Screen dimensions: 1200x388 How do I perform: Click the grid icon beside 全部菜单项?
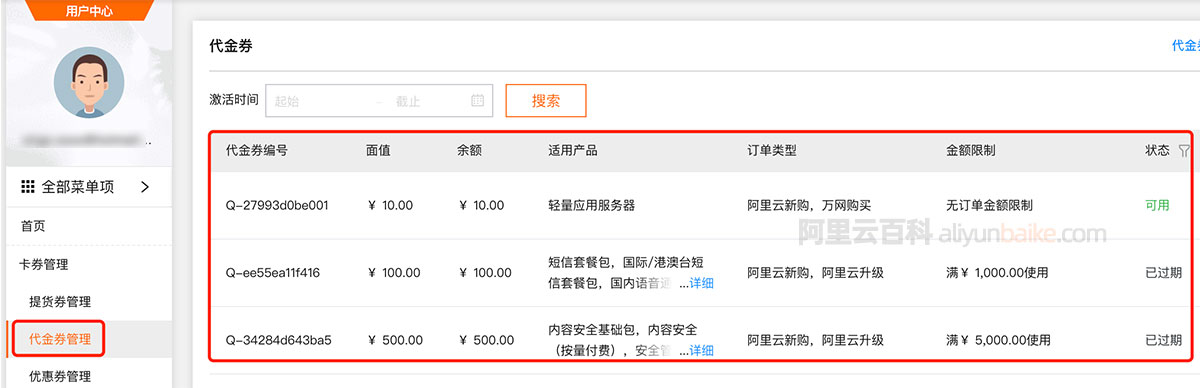[x=27, y=186]
